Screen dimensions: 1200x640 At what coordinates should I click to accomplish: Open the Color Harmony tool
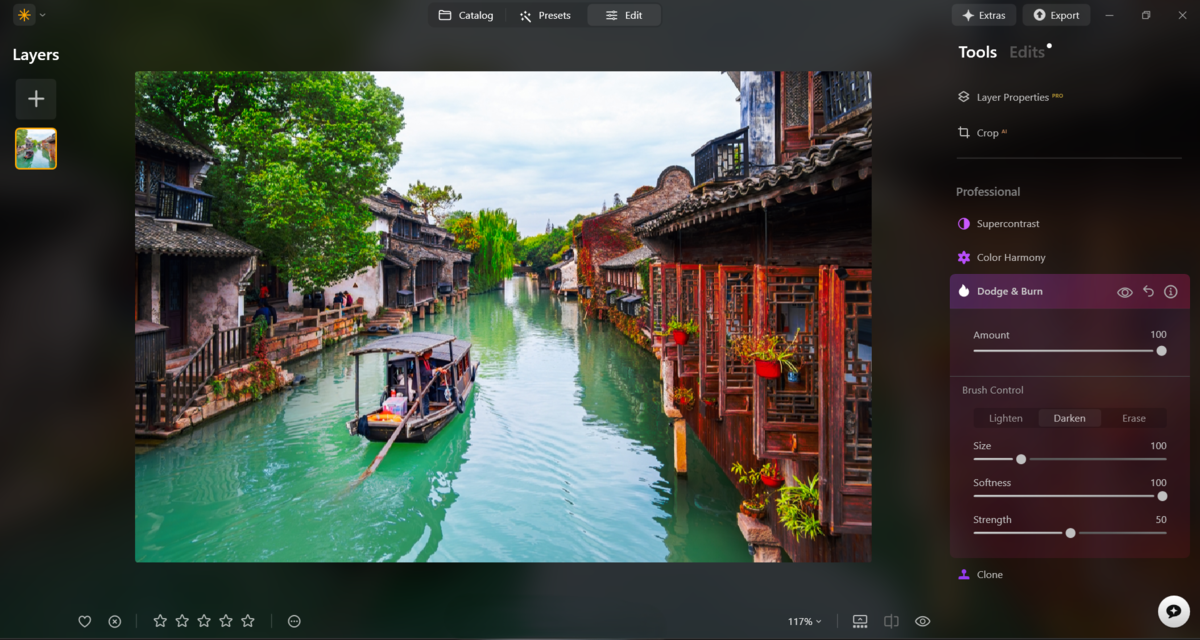coord(1012,257)
